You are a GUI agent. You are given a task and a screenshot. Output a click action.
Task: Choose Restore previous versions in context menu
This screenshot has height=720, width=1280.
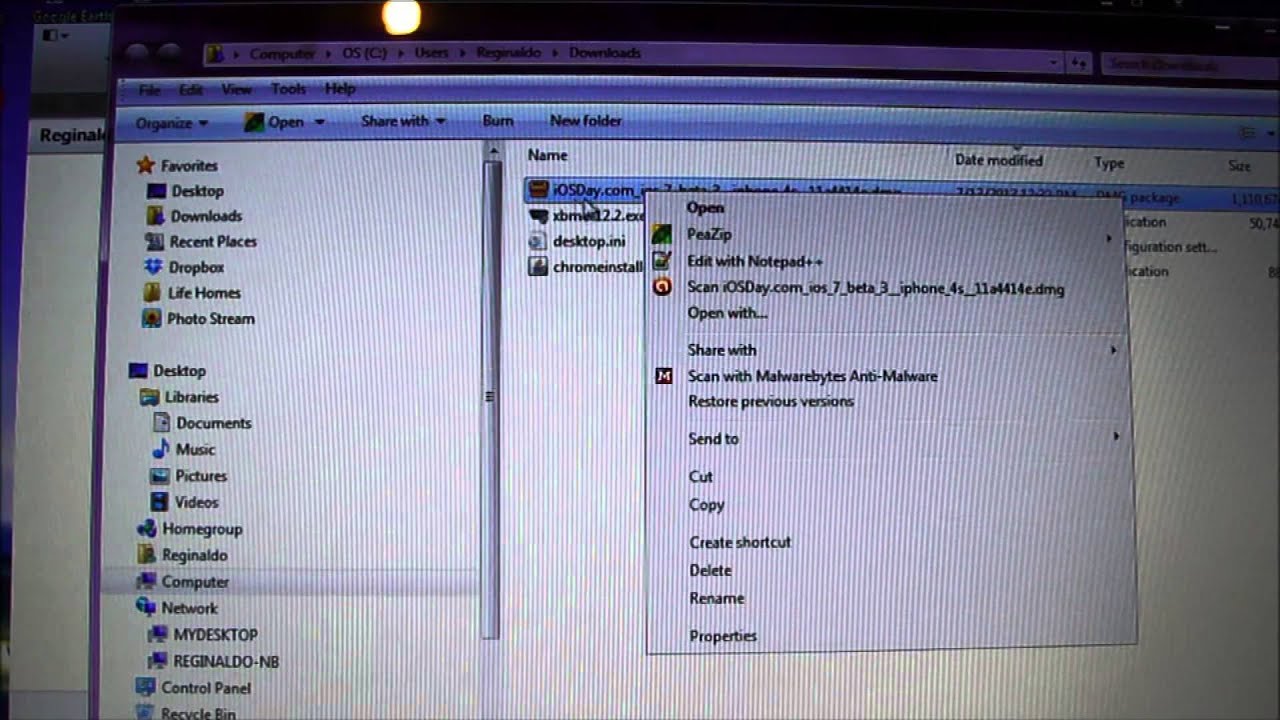click(x=771, y=401)
